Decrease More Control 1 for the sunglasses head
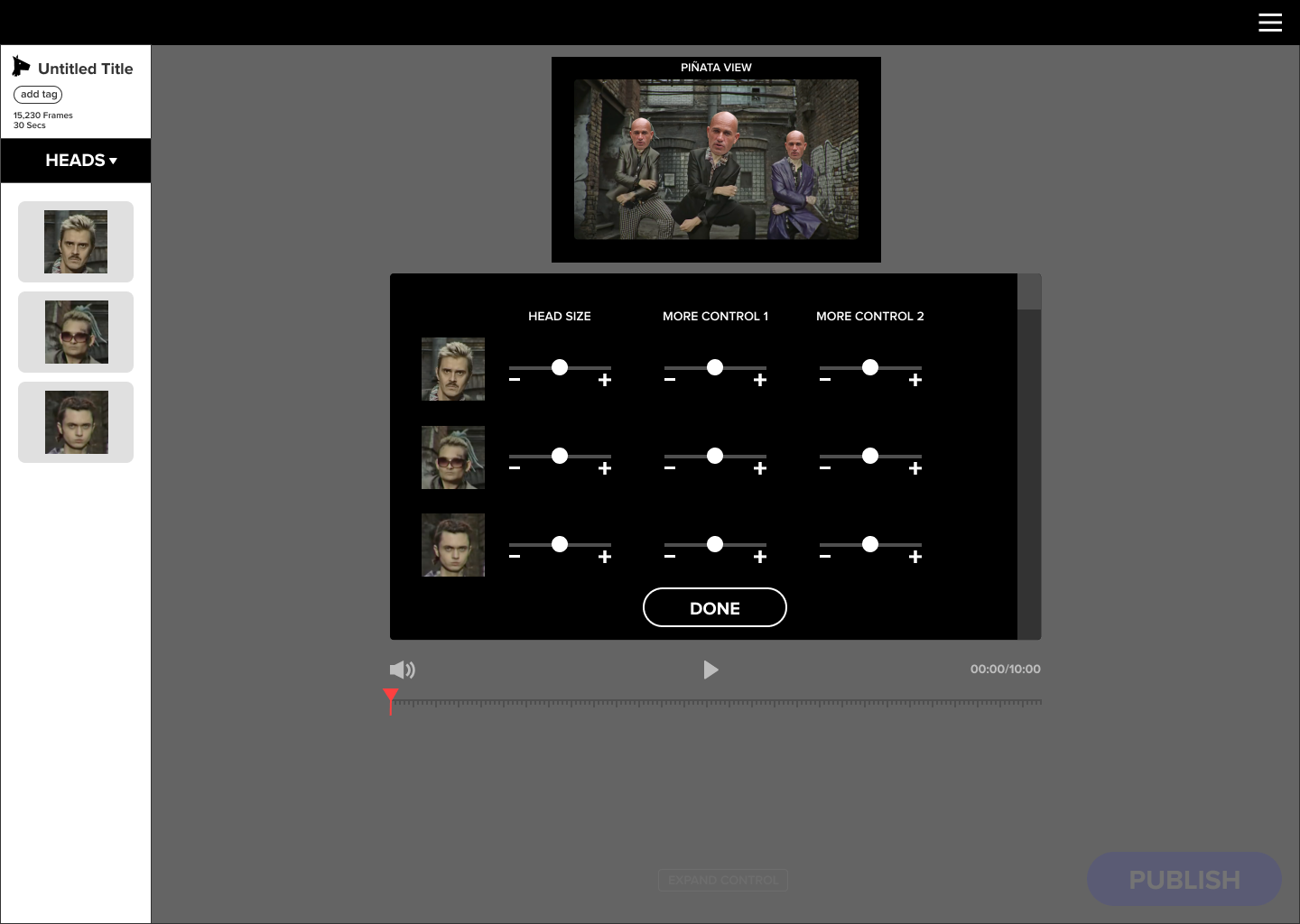1300x924 pixels. point(670,468)
